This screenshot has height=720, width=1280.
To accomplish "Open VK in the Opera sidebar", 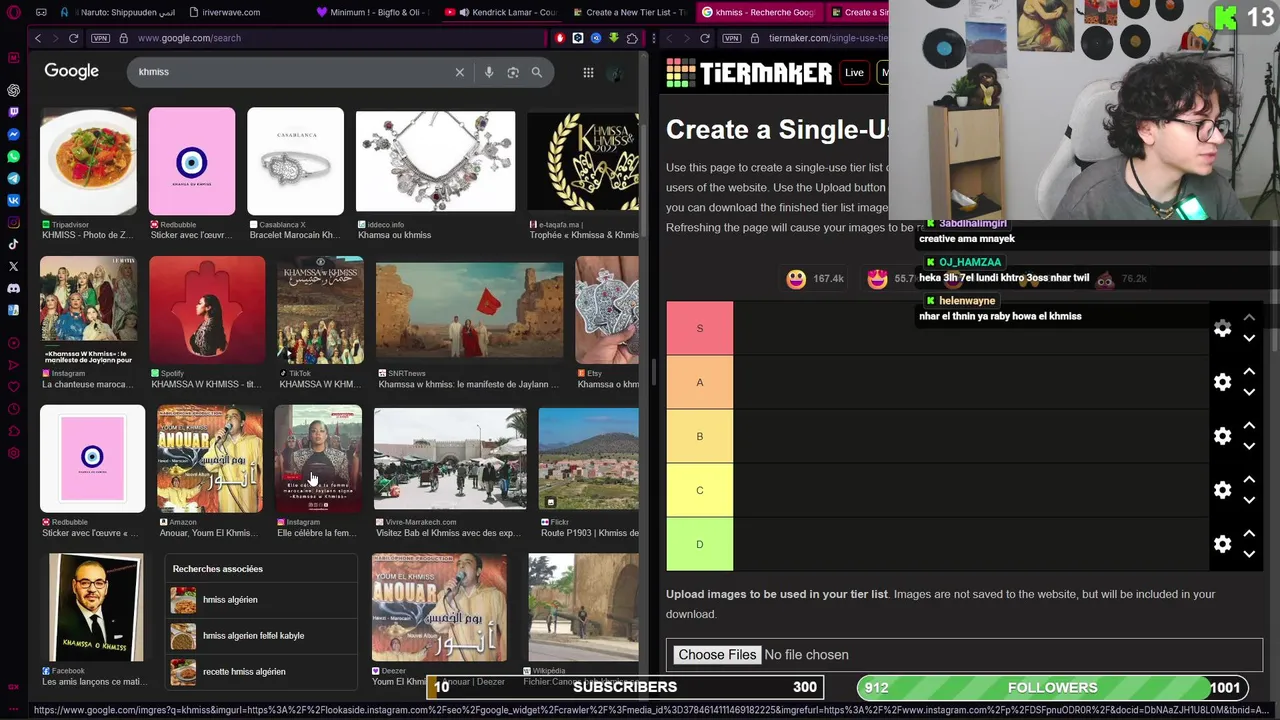I will [13, 200].
